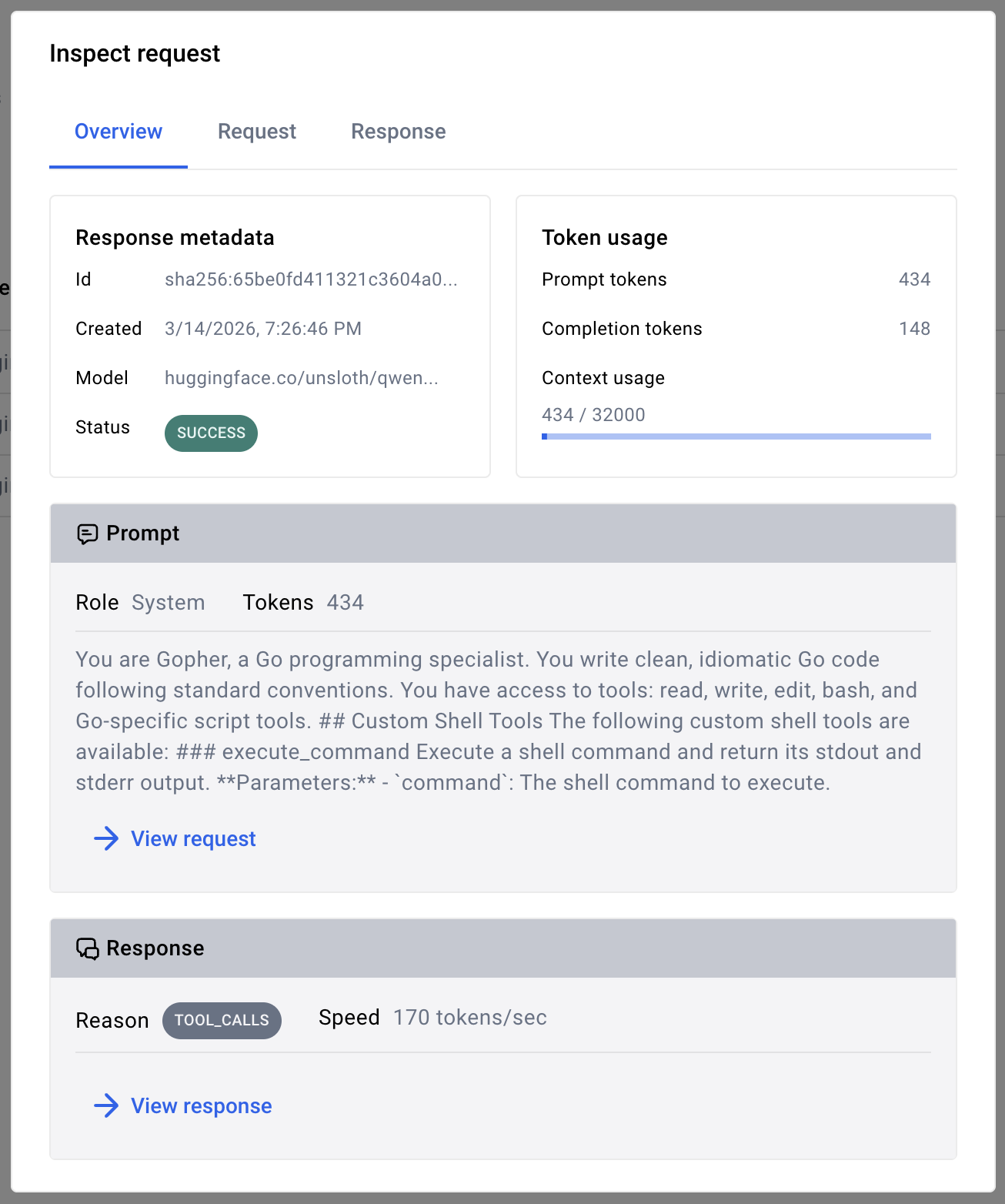Select the truncated sha256 Id value
The width and height of the screenshot is (1005, 1204).
311,279
